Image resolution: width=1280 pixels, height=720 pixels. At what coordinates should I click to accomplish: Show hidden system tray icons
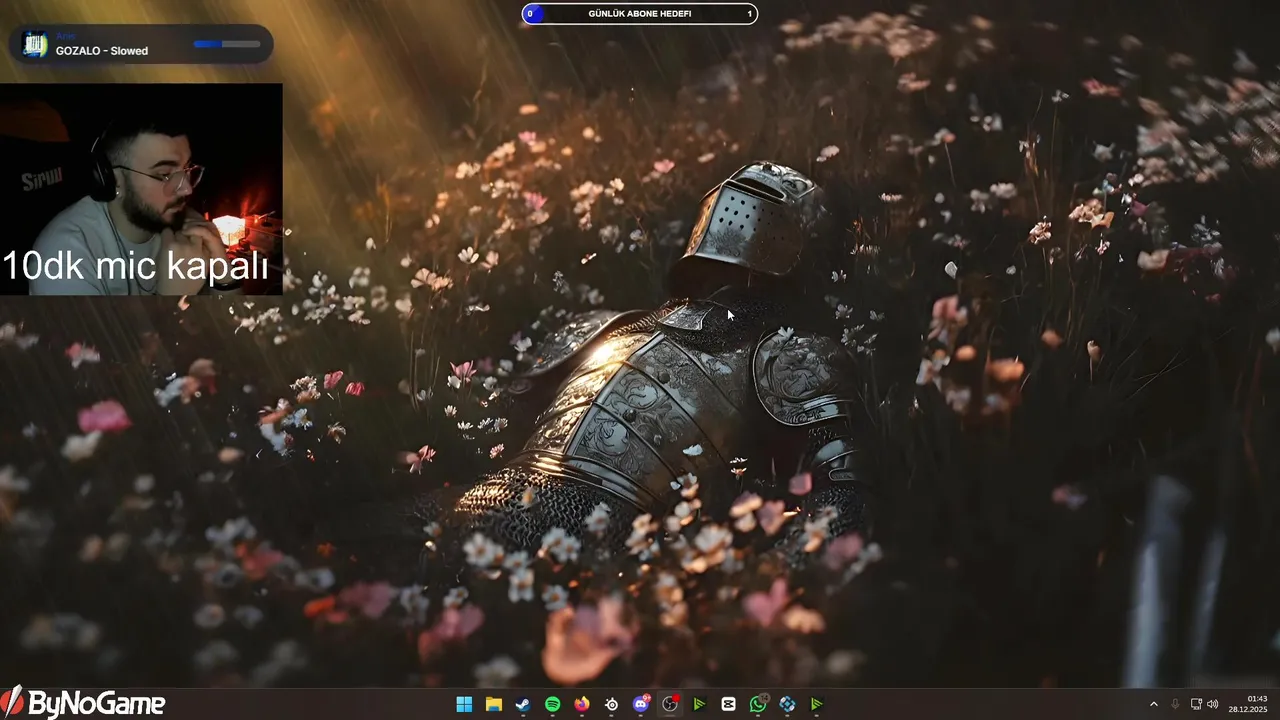click(1153, 704)
